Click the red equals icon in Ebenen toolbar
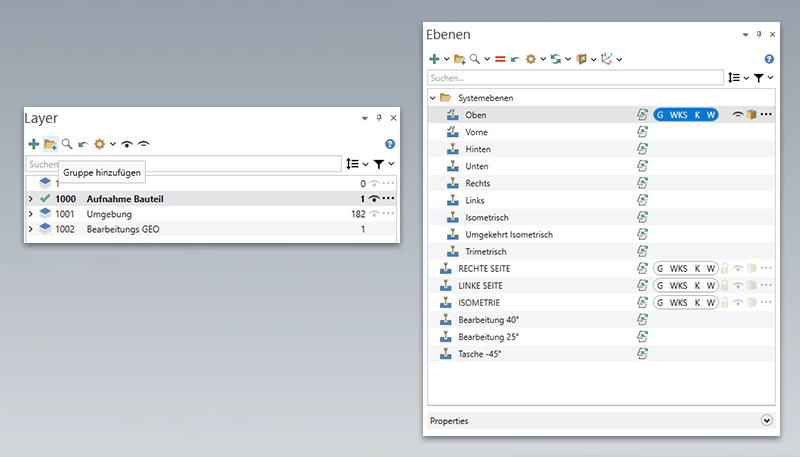The image size is (800, 457). tap(499, 59)
